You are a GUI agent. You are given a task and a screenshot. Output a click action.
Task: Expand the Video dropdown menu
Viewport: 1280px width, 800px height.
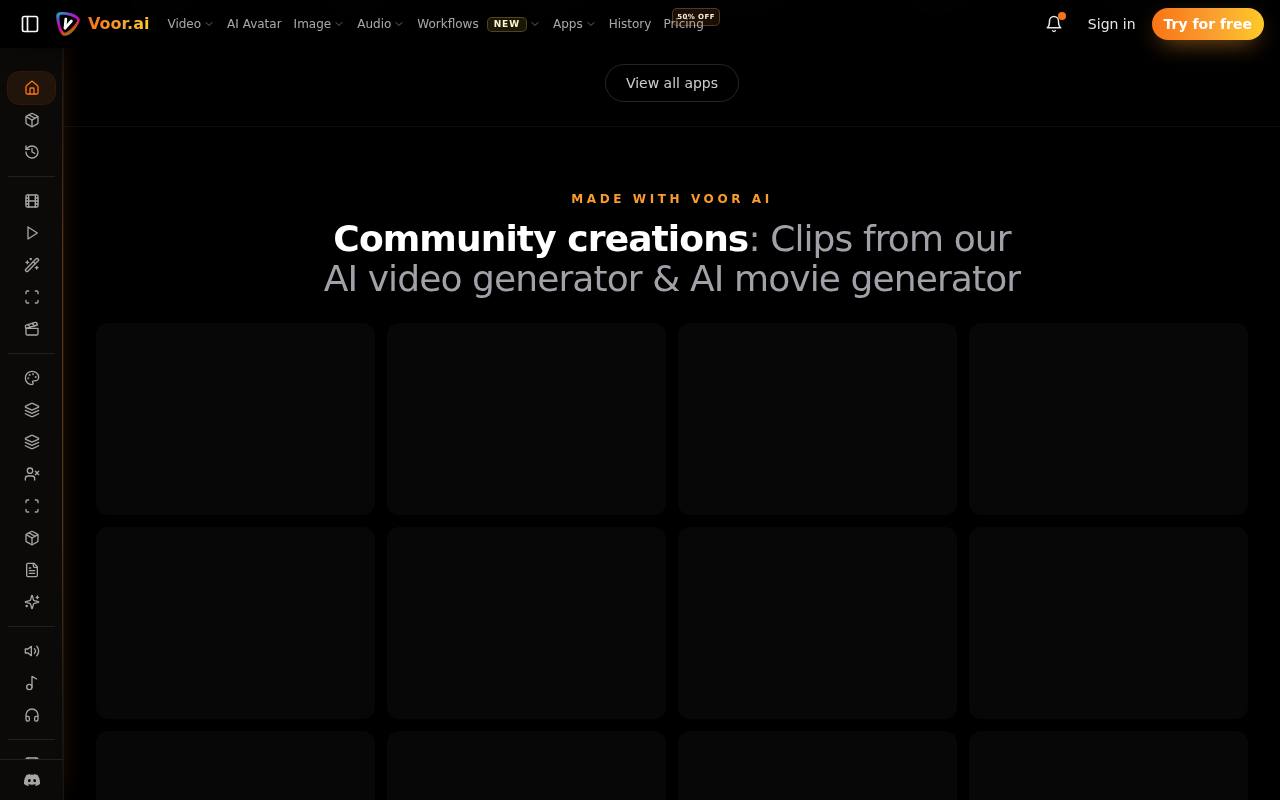click(x=190, y=24)
